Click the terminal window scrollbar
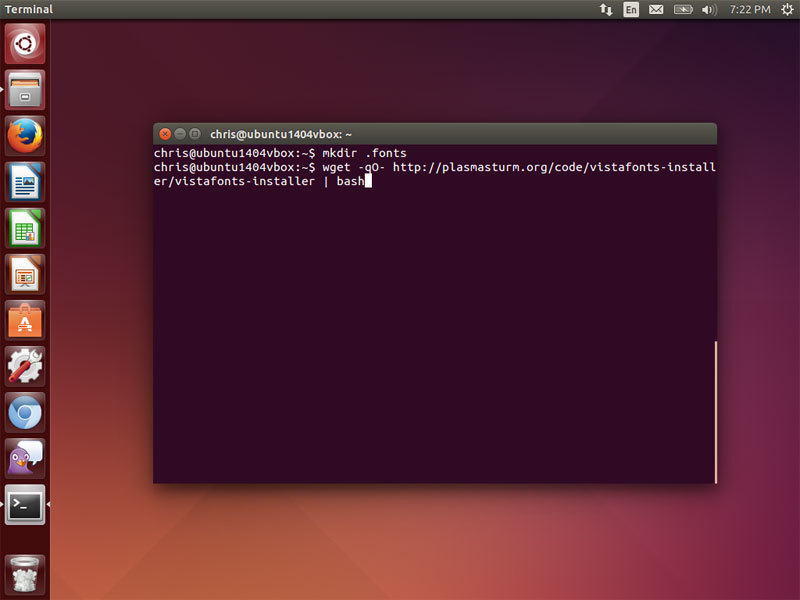This screenshot has width=800, height=600. 715,411
